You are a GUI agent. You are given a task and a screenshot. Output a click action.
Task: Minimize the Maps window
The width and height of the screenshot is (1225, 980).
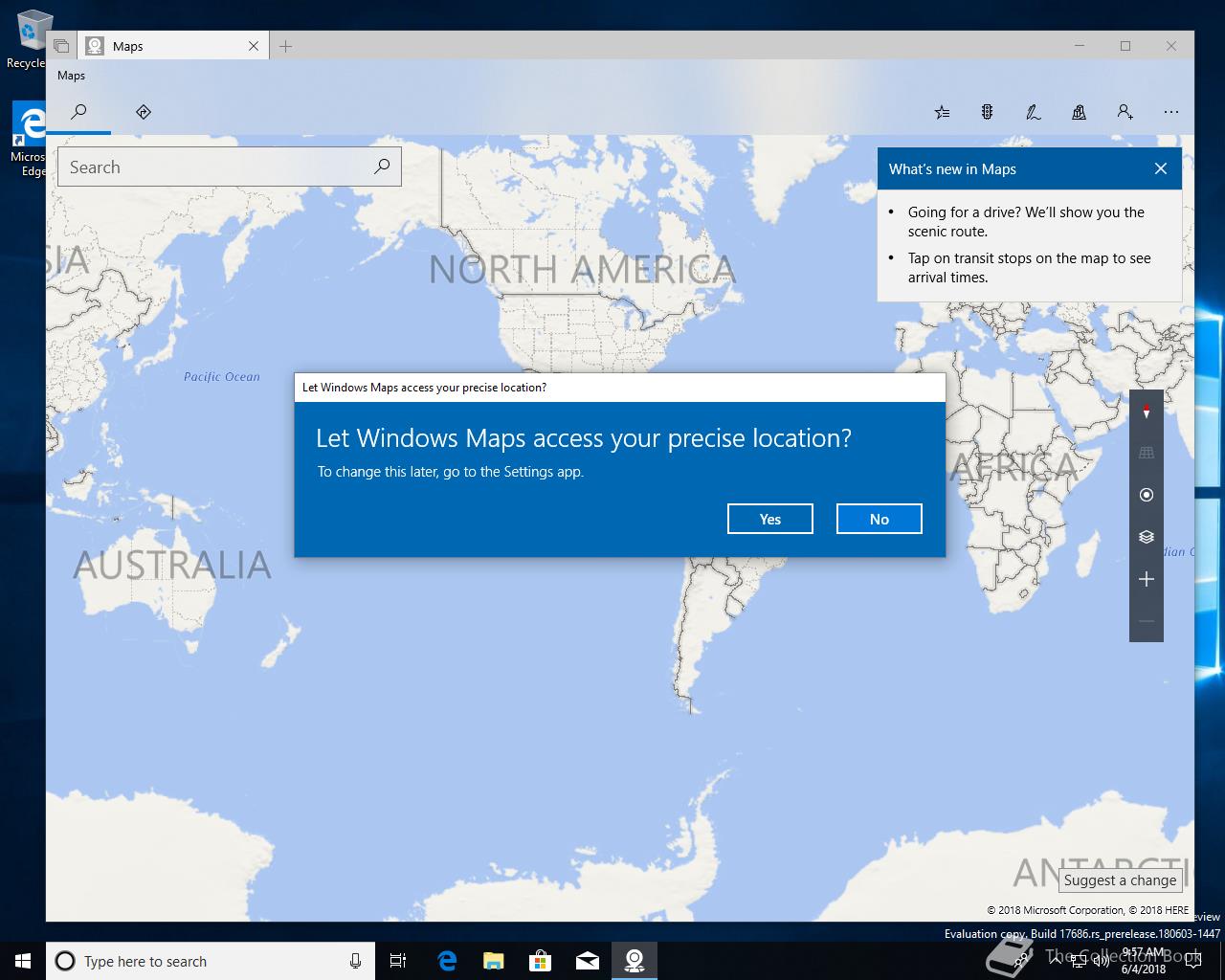click(x=1080, y=46)
